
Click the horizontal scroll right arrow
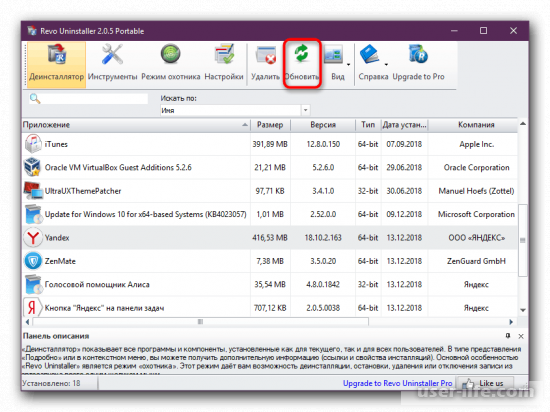coord(511,322)
